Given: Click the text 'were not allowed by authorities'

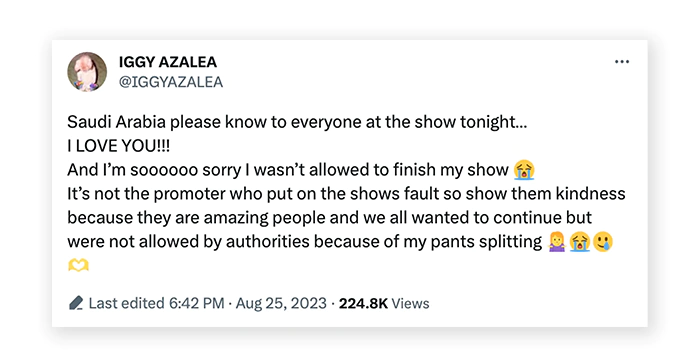Looking at the screenshot, I should tap(188, 242).
